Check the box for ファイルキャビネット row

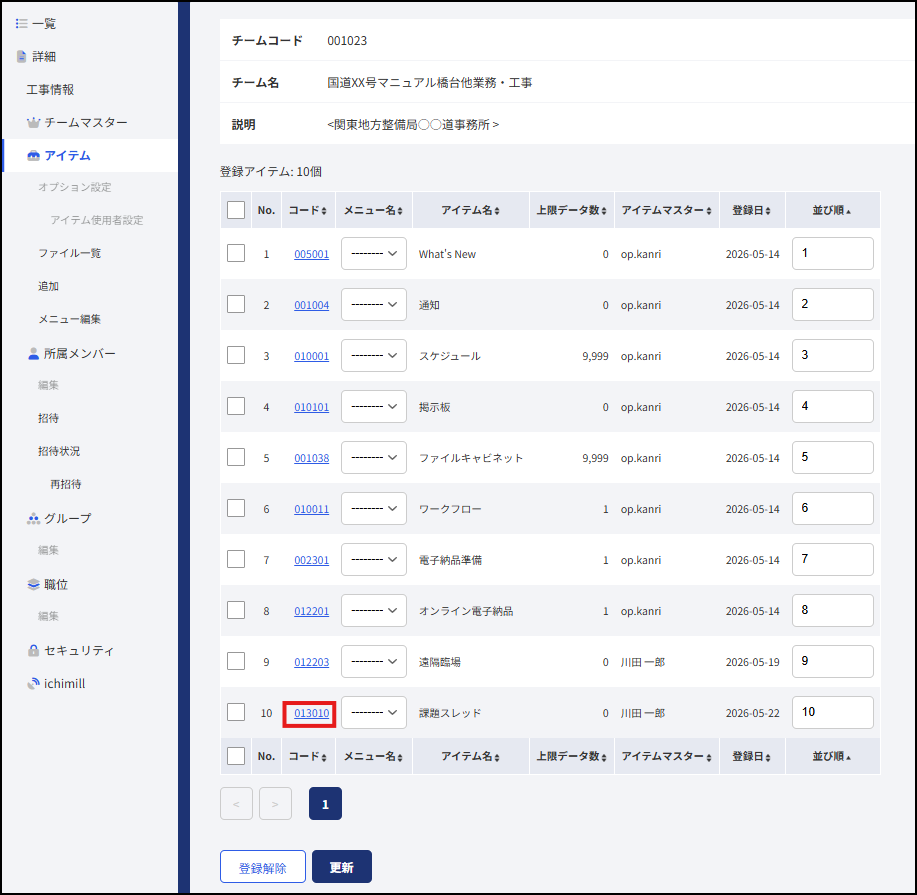(236, 457)
